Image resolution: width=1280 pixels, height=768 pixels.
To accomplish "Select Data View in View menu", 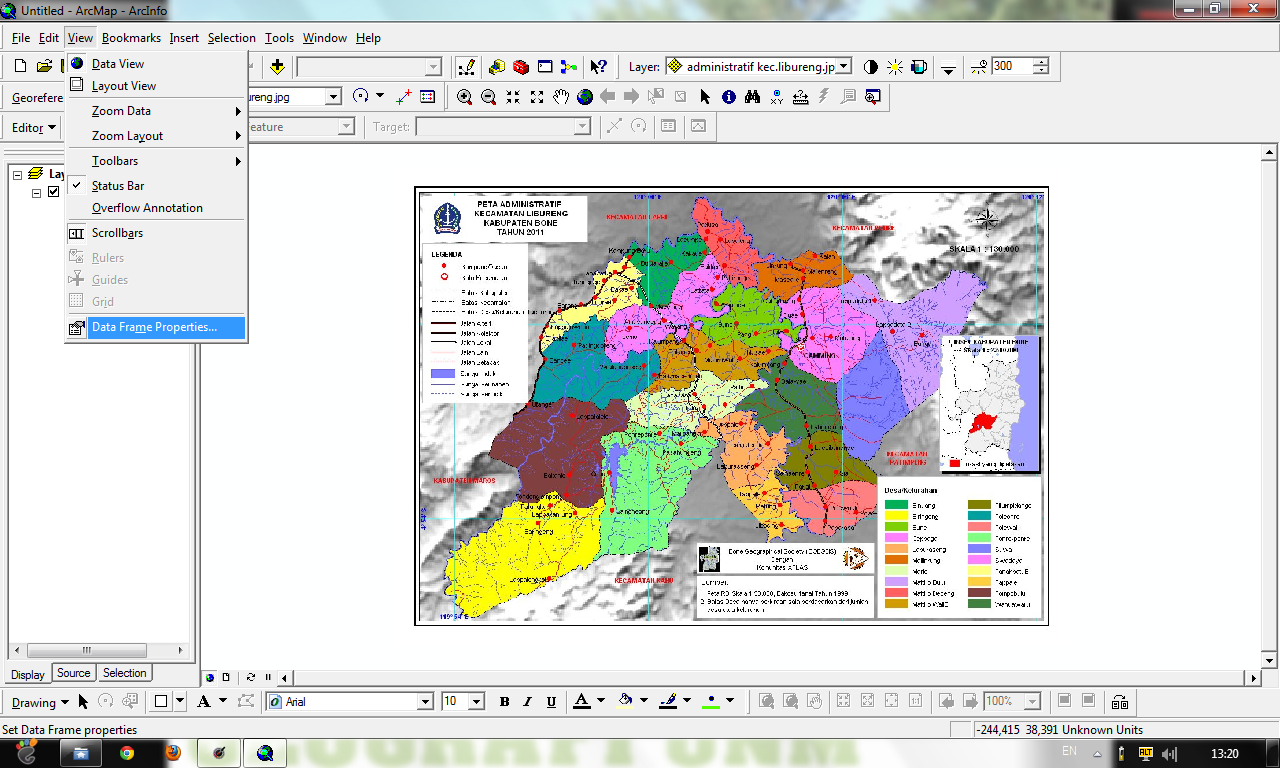I will [x=156, y=64].
